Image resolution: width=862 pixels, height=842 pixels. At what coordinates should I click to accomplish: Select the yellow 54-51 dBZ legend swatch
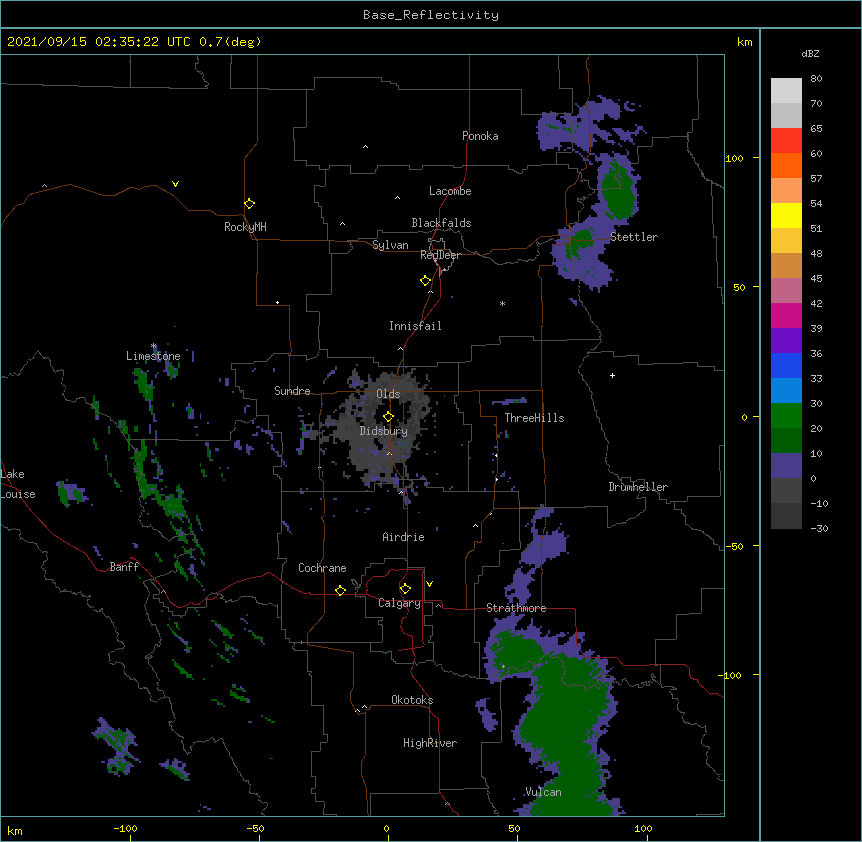tap(786, 215)
